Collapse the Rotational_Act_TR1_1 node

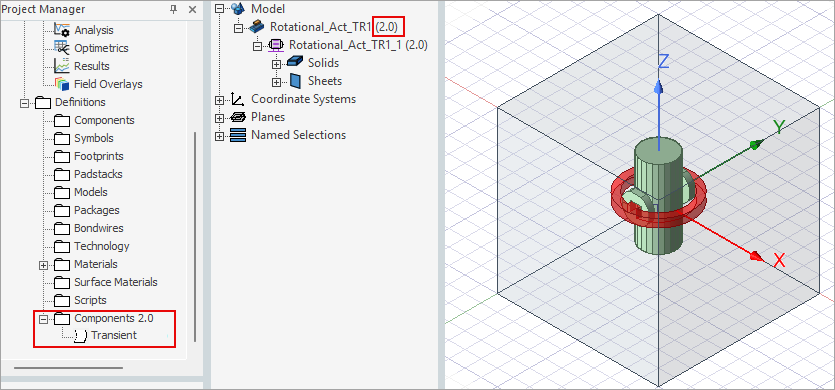pyautogui.click(x=258, y=45)
